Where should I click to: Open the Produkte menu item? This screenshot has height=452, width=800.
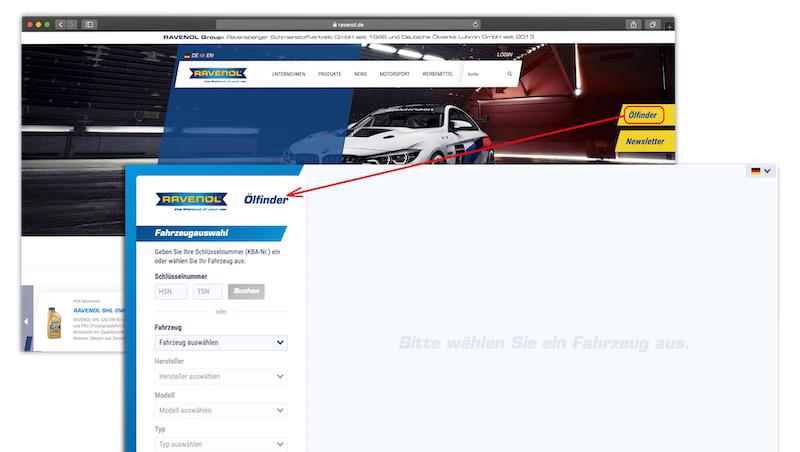pyautogui.click(x=330, y=74)
